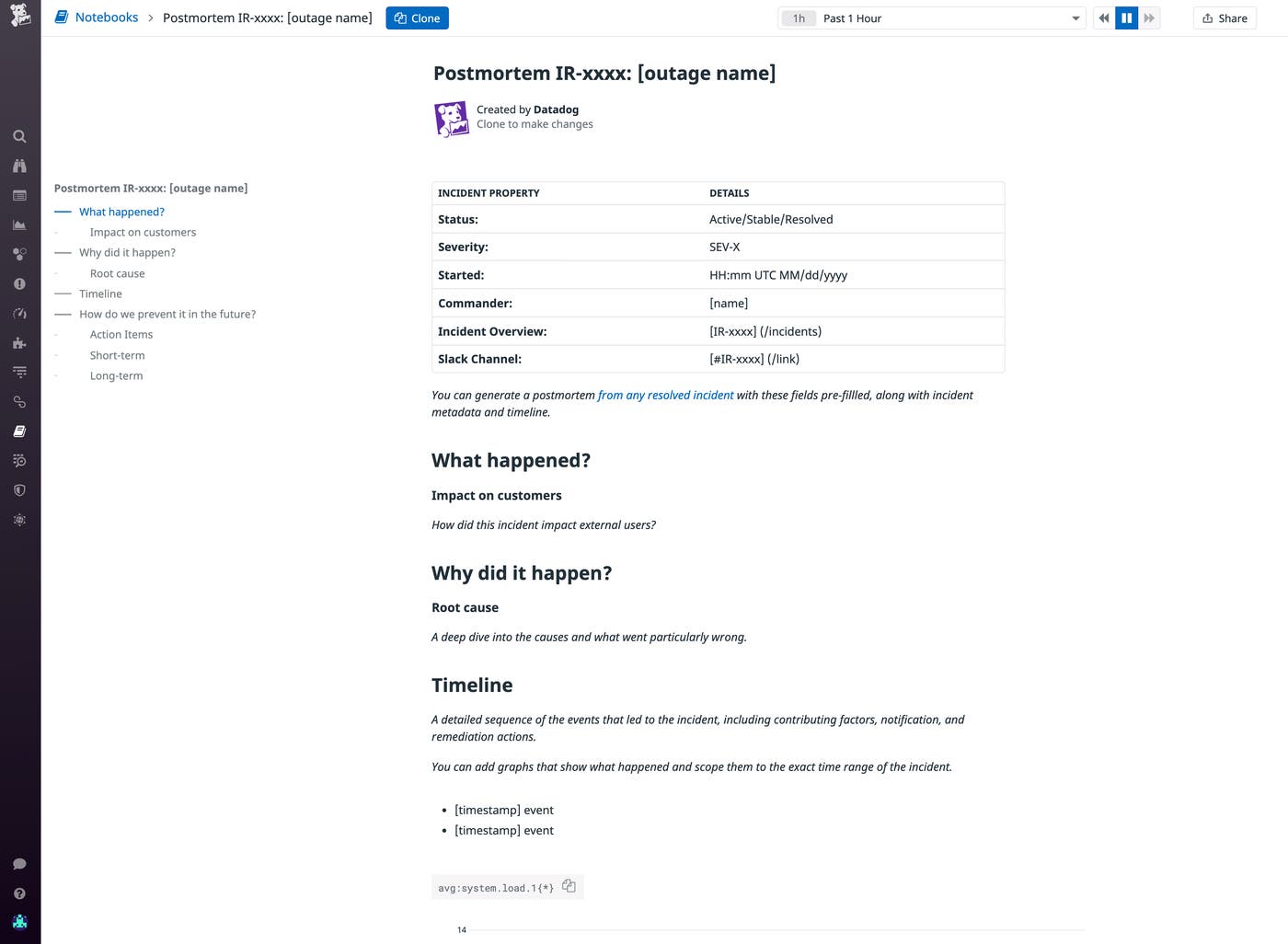Open the help question mark icon
1288x944 pixels.
[x=19, y=892]
